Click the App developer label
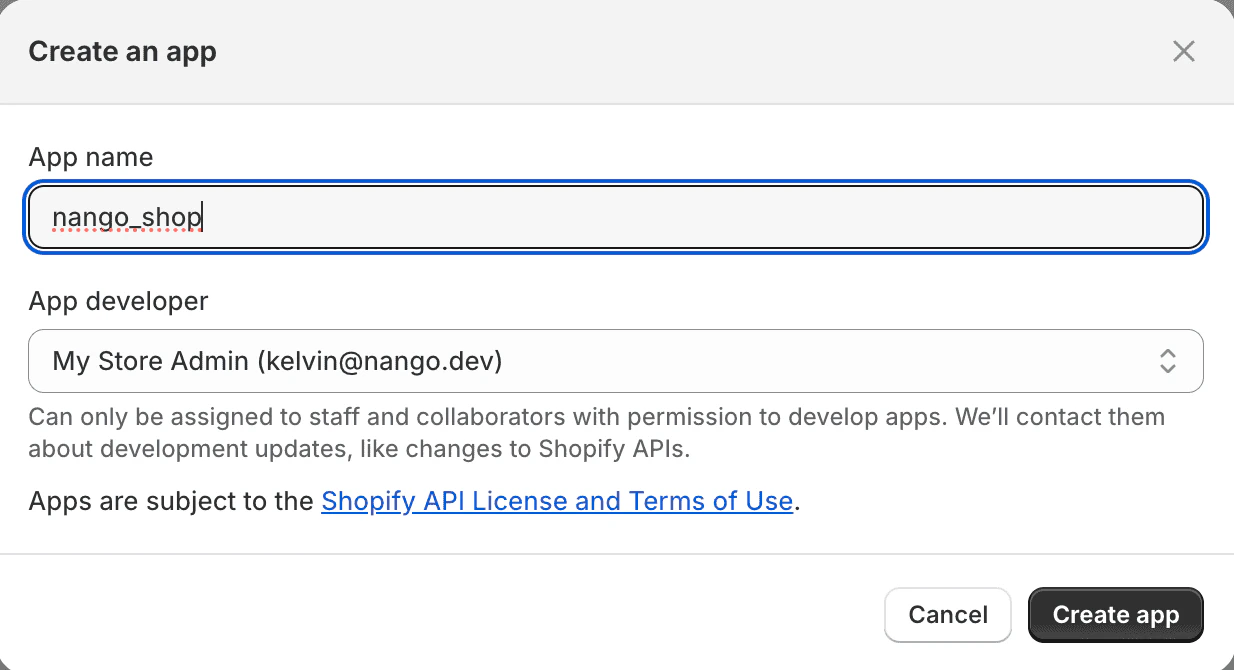 tap(118, 301)
